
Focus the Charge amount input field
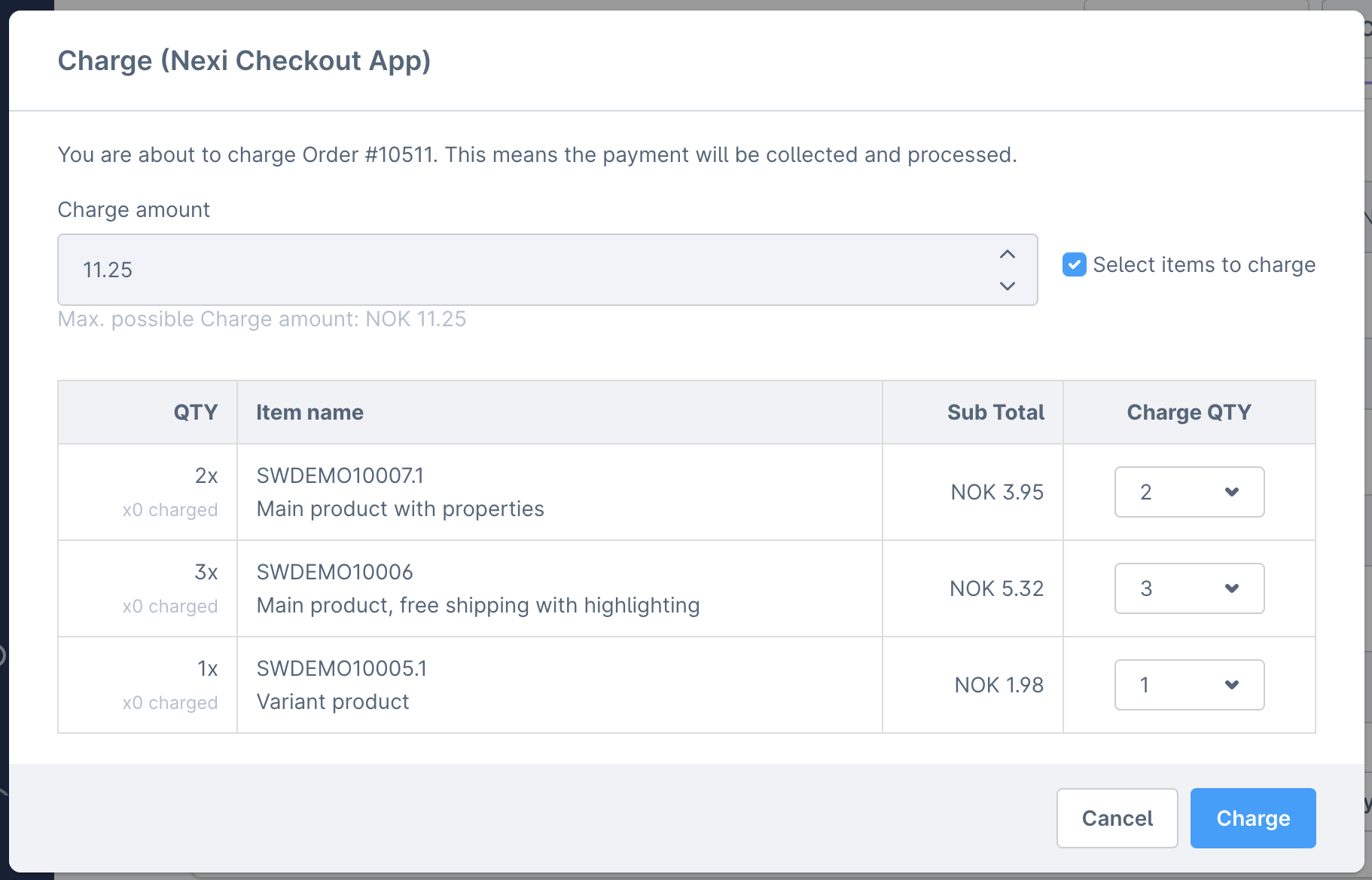point(527,270)
